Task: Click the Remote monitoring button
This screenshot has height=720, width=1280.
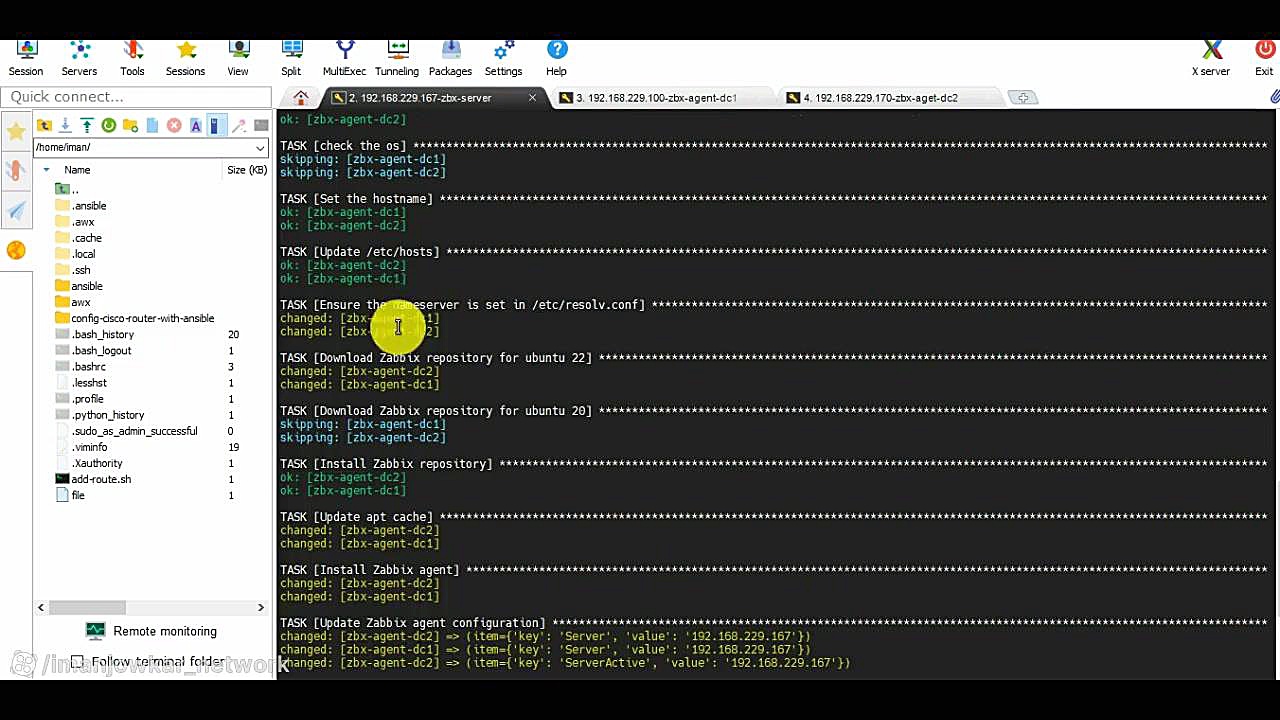Action: point(152,631)
